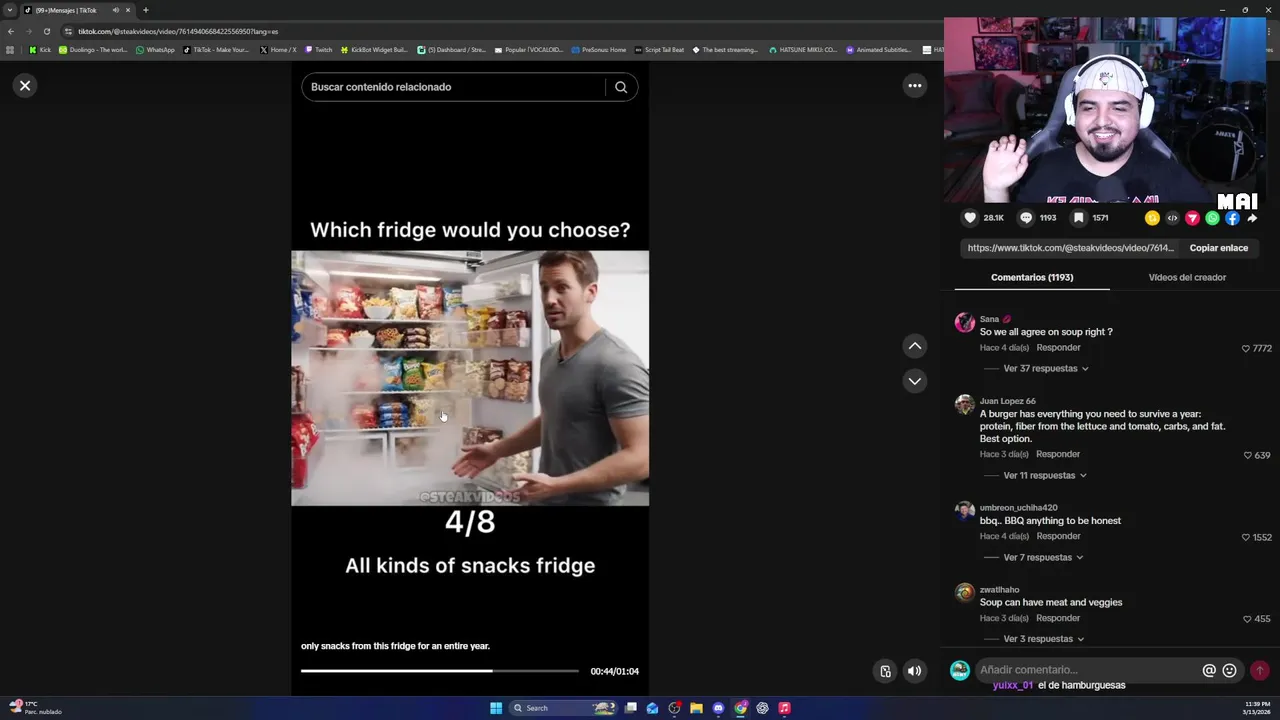Expand Ver 11 respuestas under Juan Lopez

[x=1045, y=476]
